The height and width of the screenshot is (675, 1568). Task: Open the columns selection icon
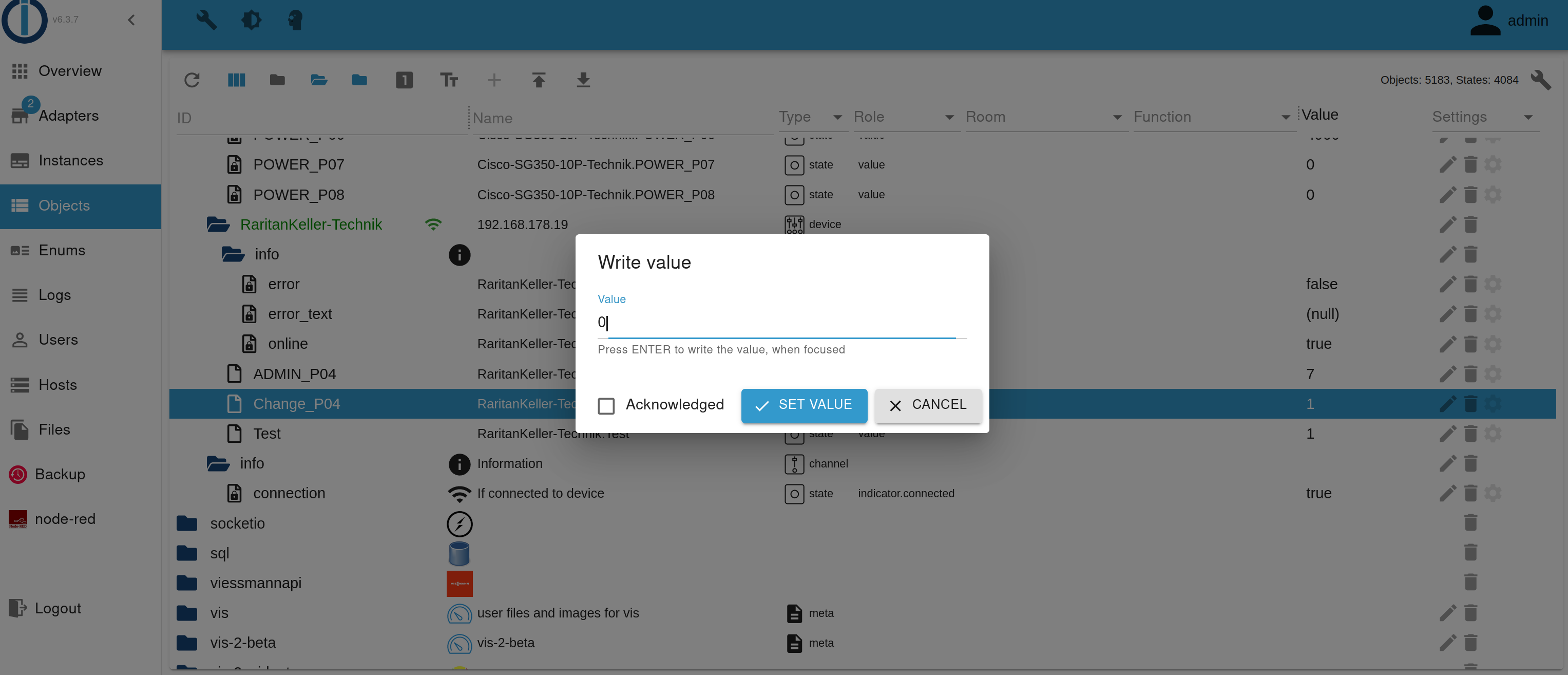click(x=236, y=80)
